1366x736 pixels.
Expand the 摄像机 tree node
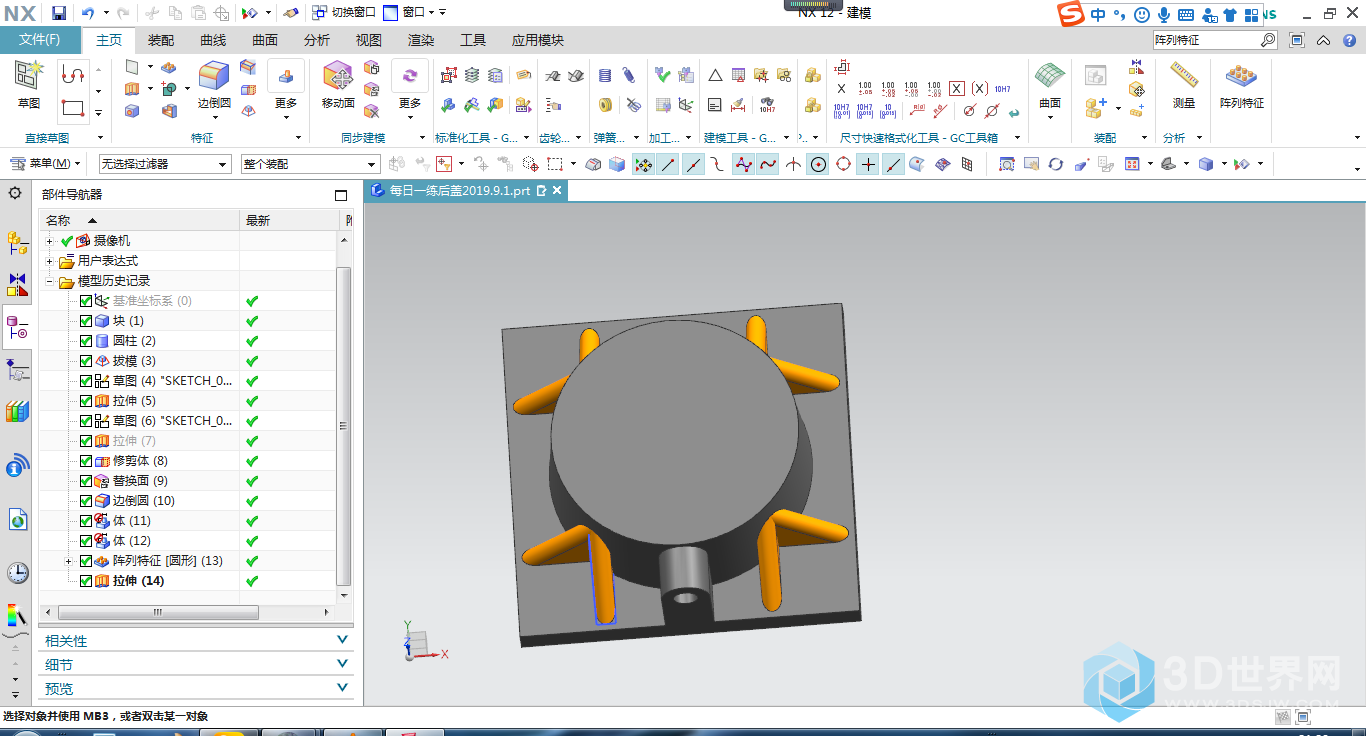50,241
